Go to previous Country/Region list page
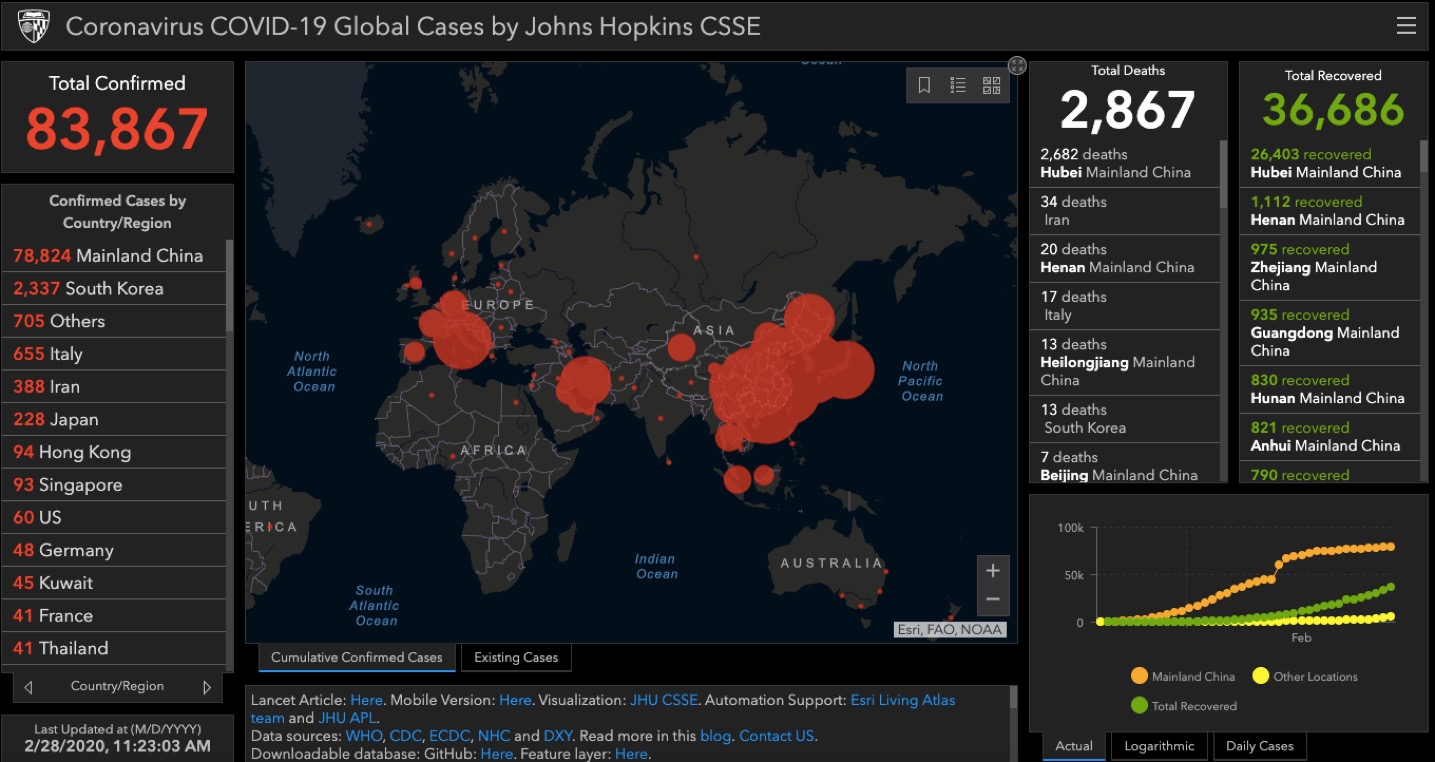Viewport: 1435px width, 762px height. coord(28,687)
